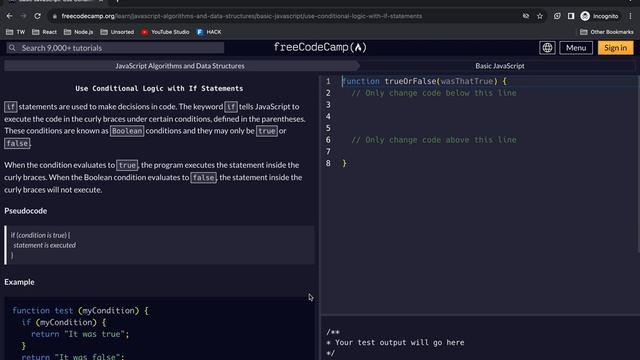Open the Basic JavaScript breadcrumb
The height and width of the screenshot is (360, 640).
click(x=500, y=66)
